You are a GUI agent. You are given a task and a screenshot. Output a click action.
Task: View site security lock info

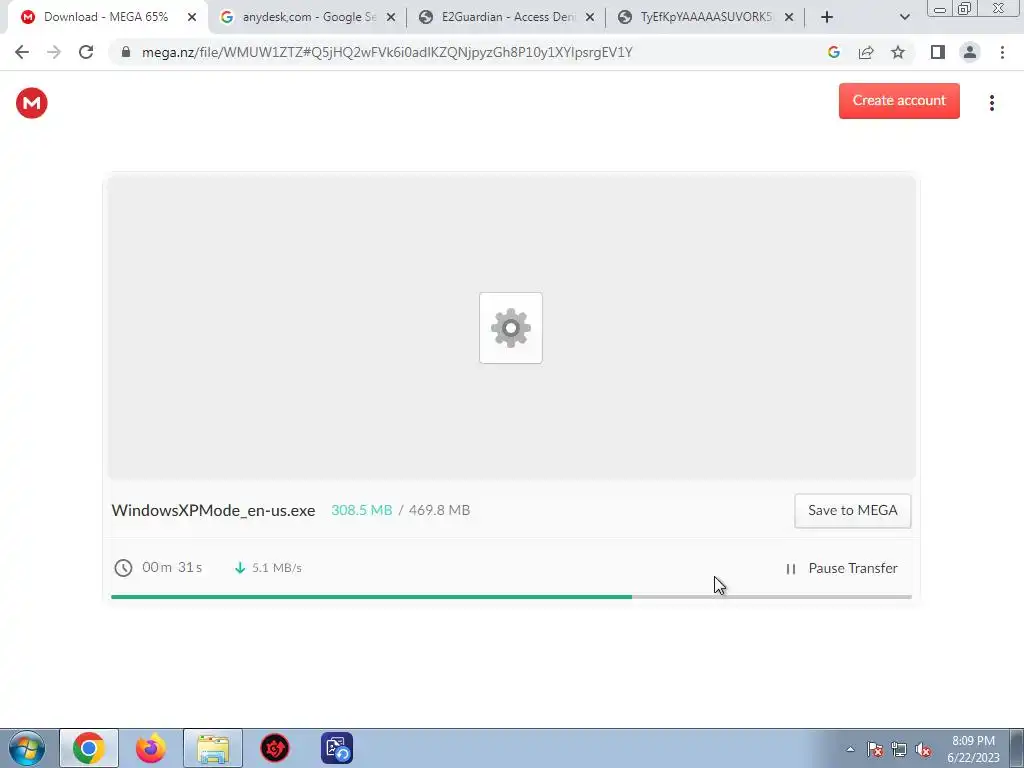(x=126, y=52)
